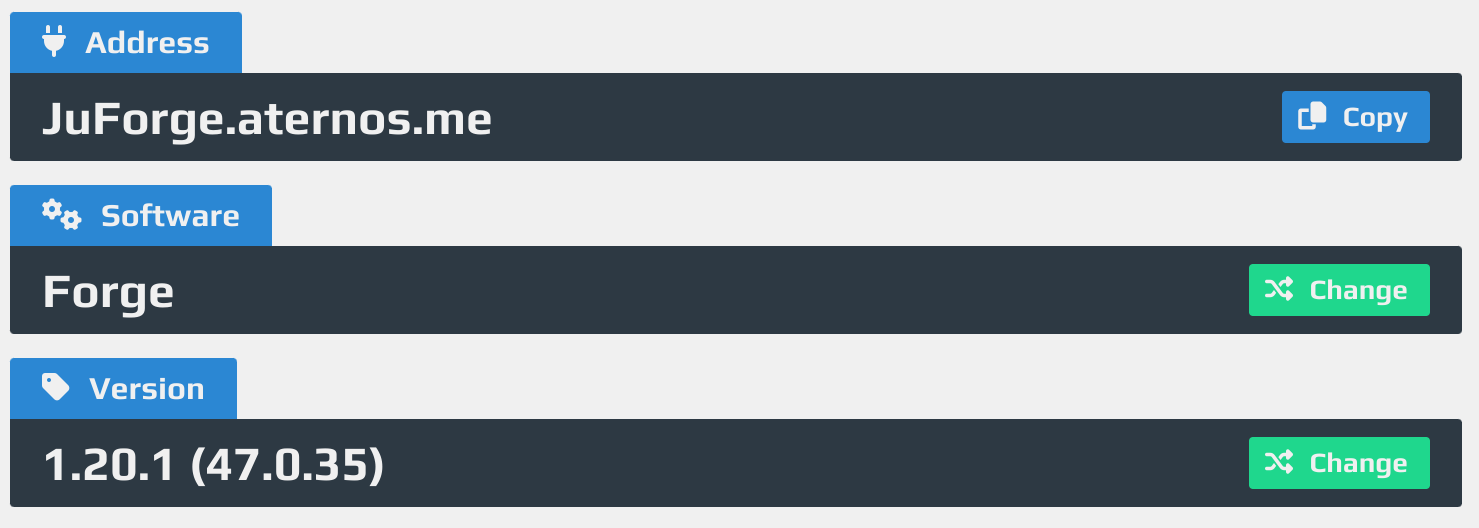Click the tag icon beside Version
The width and height of the screenshot is (1479, 528).
coord(56,388)
